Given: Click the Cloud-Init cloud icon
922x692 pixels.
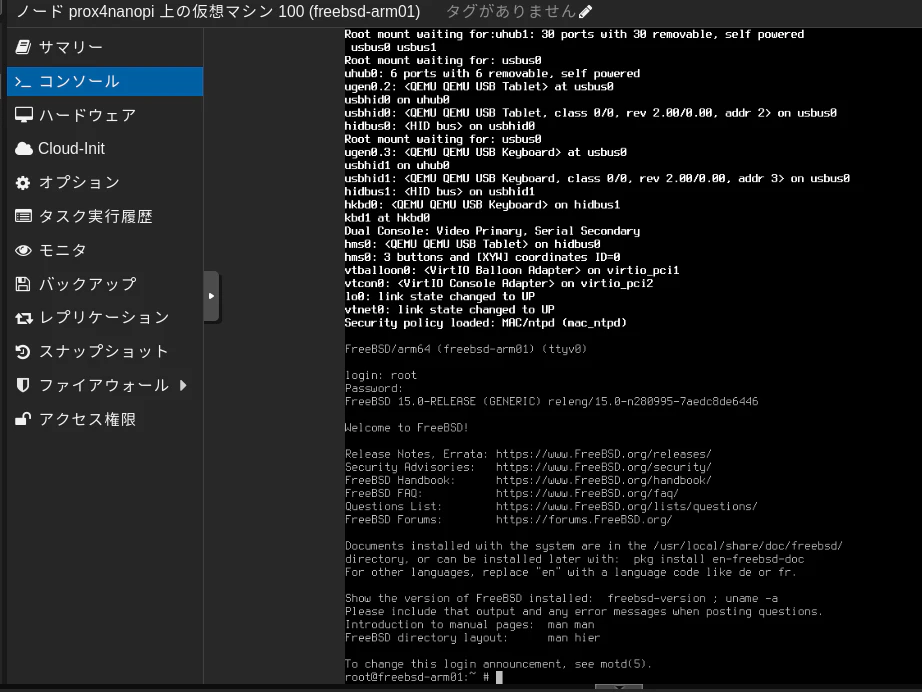Looking at the screenshot, I should point(24,149).
